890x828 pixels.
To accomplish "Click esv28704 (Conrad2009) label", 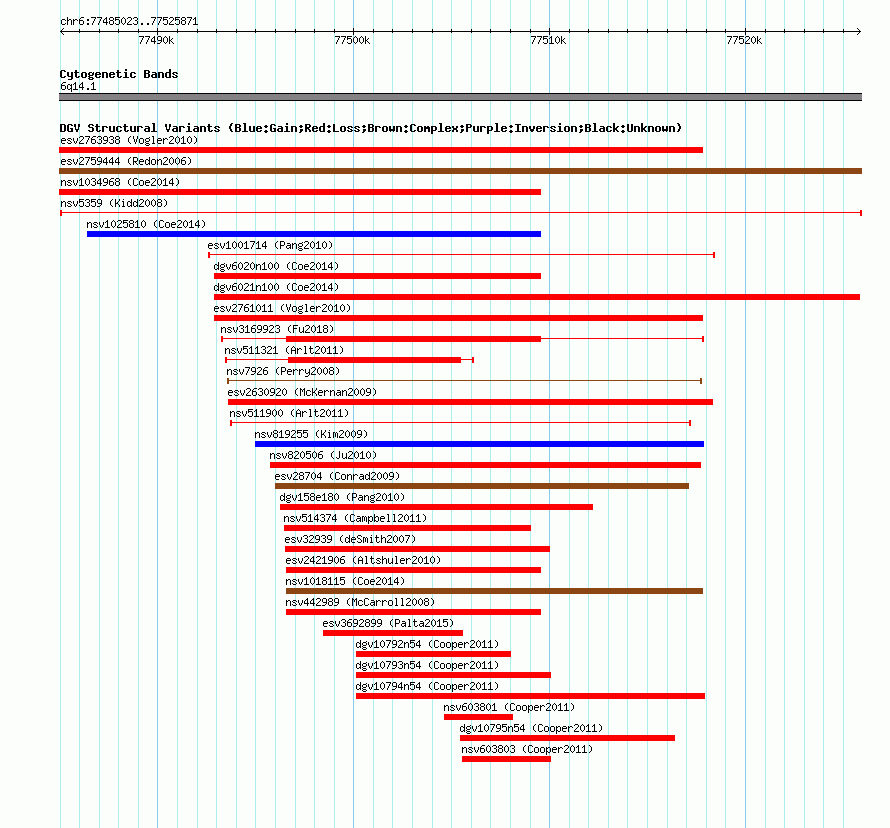I will pos(337,476).
